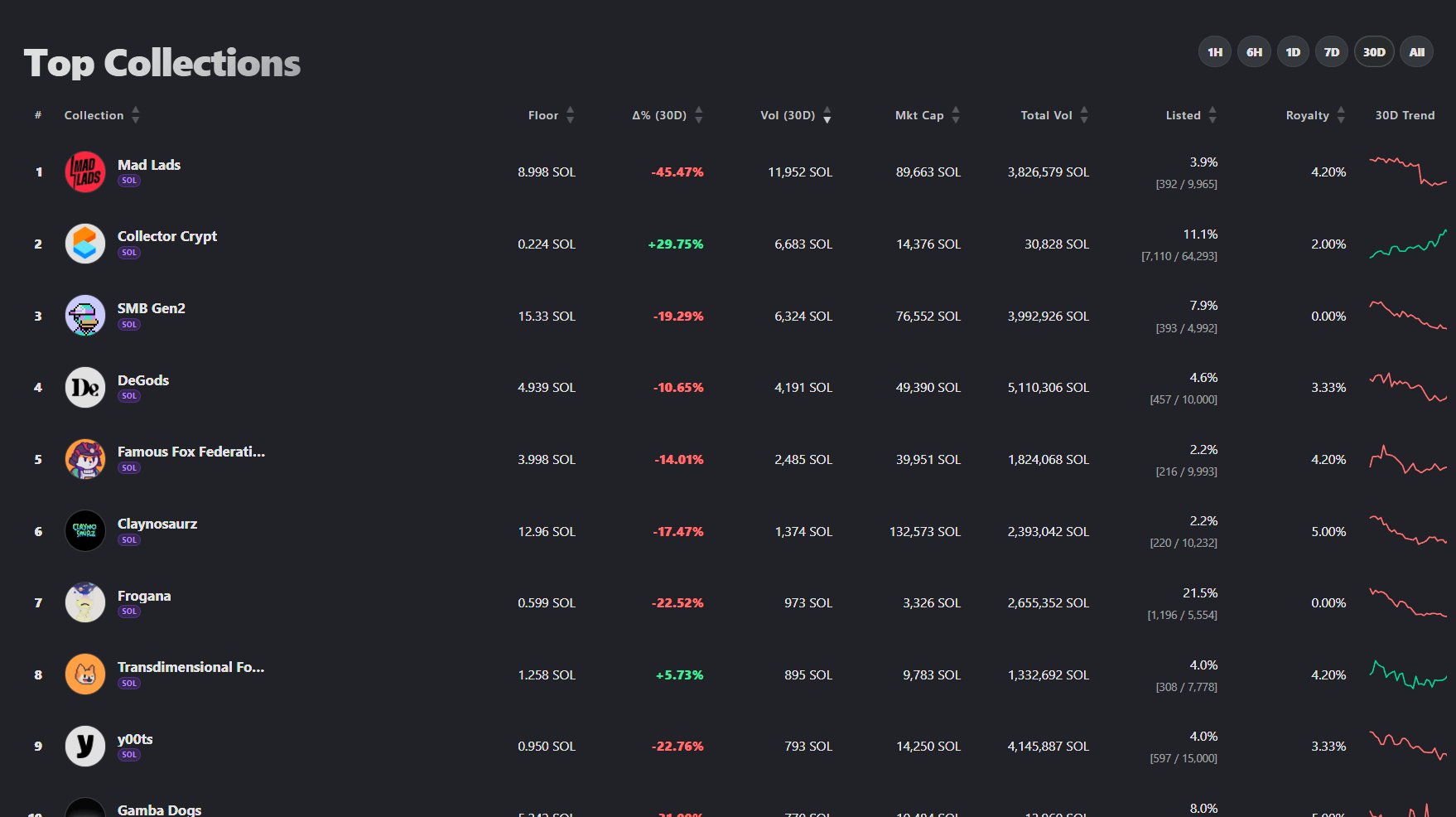
Task: Open the Gamba Dogs collection link
Action: coord(159,810)
